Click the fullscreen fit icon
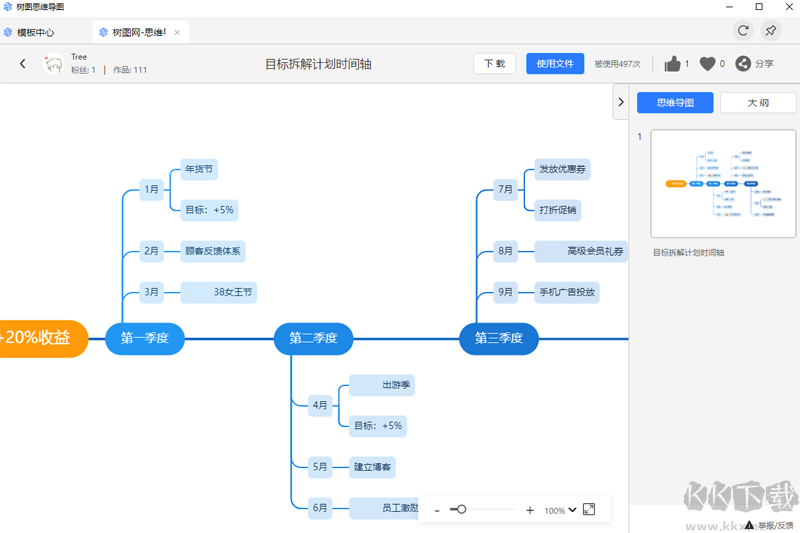The image size is (800, 533). pos(589,510)
